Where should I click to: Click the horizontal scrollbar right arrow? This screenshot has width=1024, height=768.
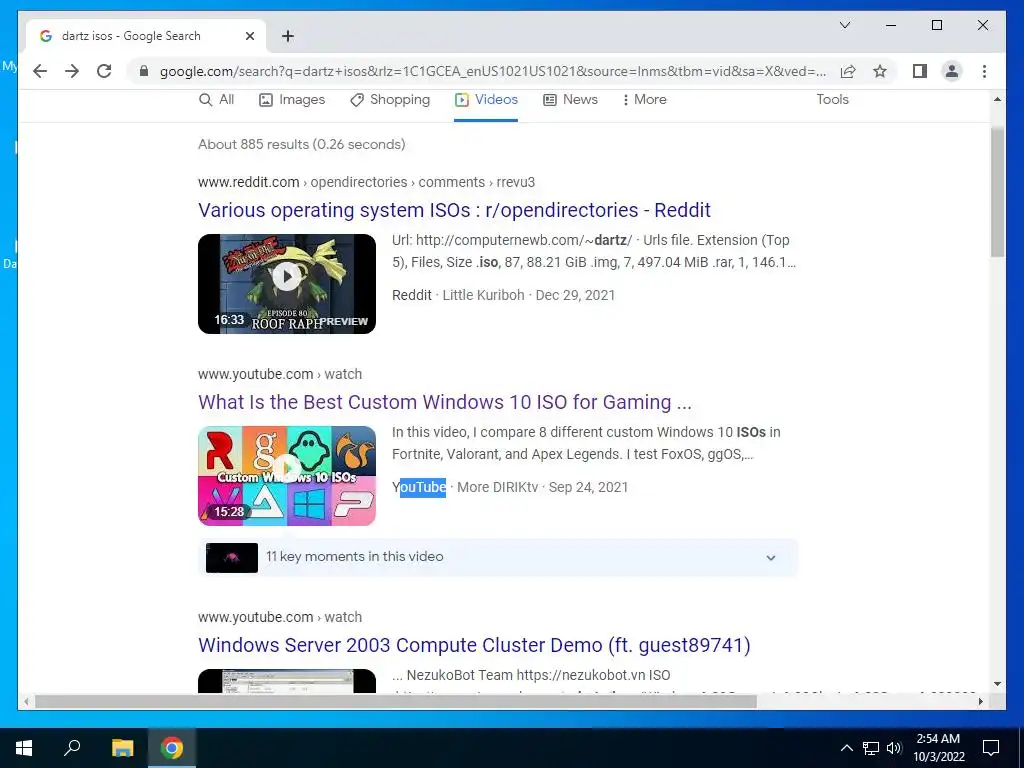(x=980, y=701)
